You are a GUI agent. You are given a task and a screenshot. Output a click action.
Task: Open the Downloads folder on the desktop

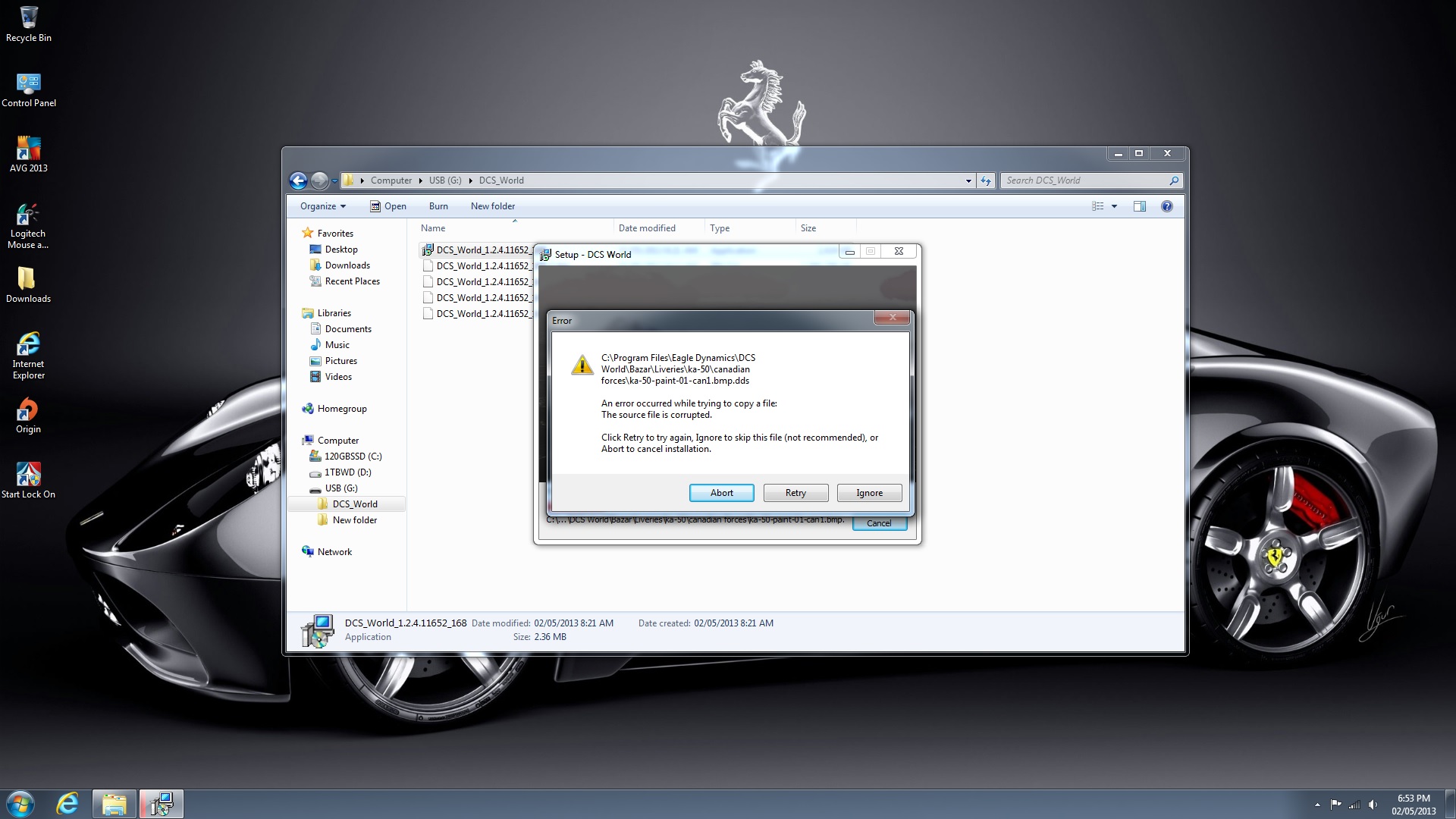pos(28,285)
